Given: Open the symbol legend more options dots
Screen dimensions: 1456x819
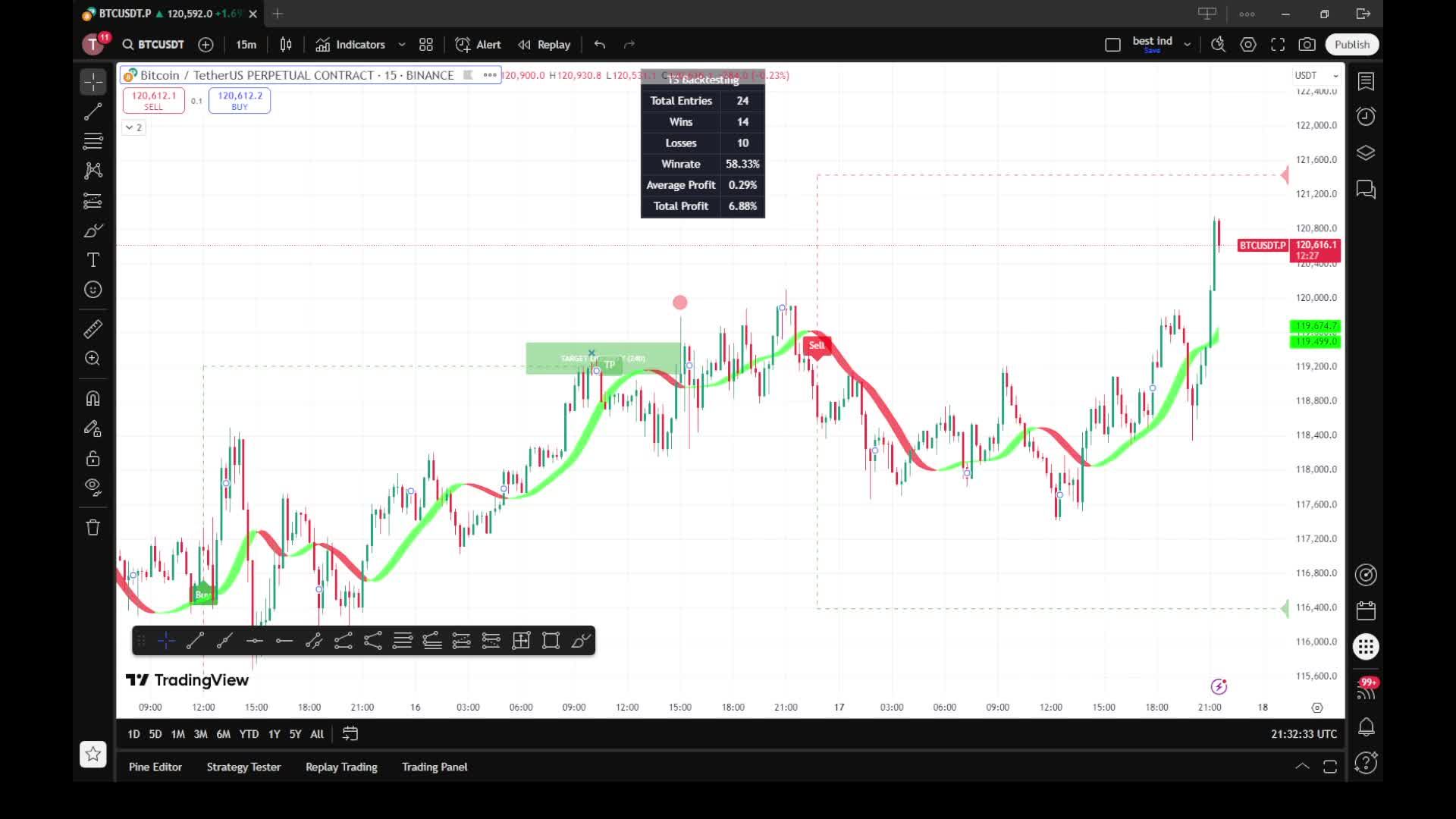Looking at the screenshot, I should pos(490,75).
